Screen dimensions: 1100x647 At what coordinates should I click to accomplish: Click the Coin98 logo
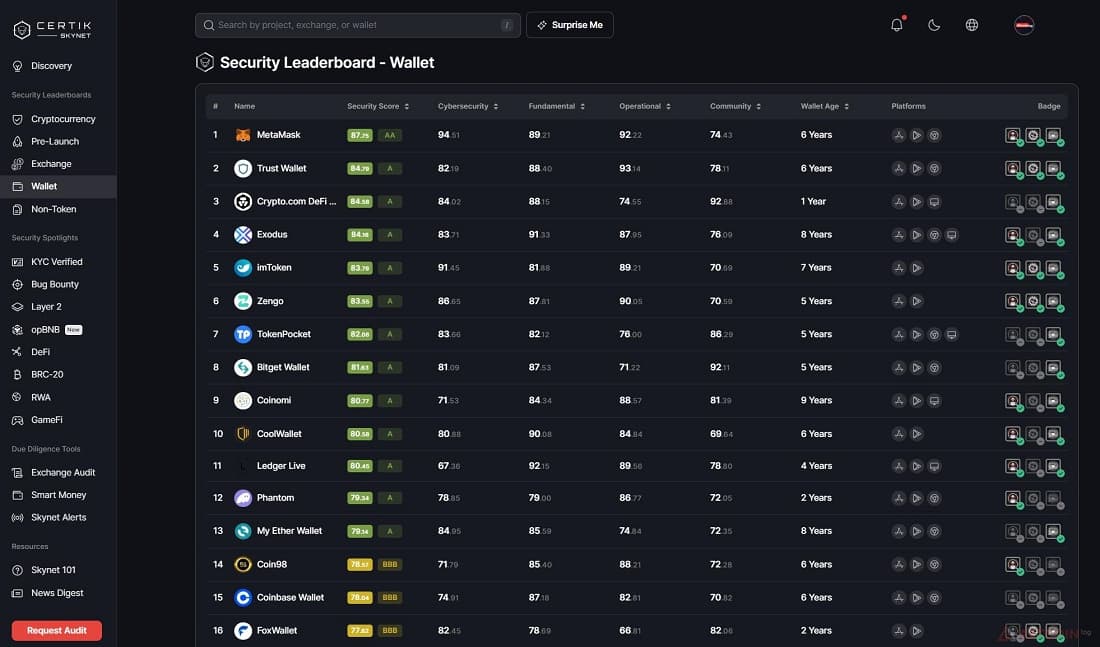(x=243, y=564)
